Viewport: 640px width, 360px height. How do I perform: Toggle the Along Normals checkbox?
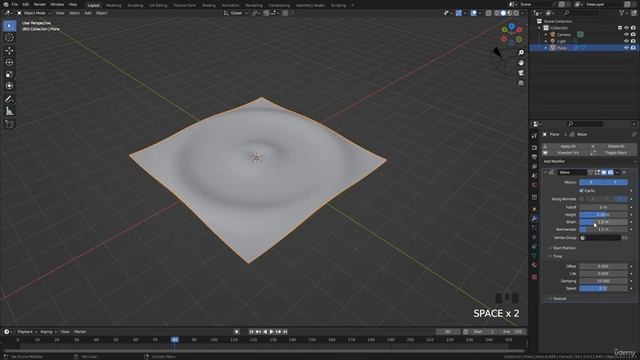click(581, 199)
